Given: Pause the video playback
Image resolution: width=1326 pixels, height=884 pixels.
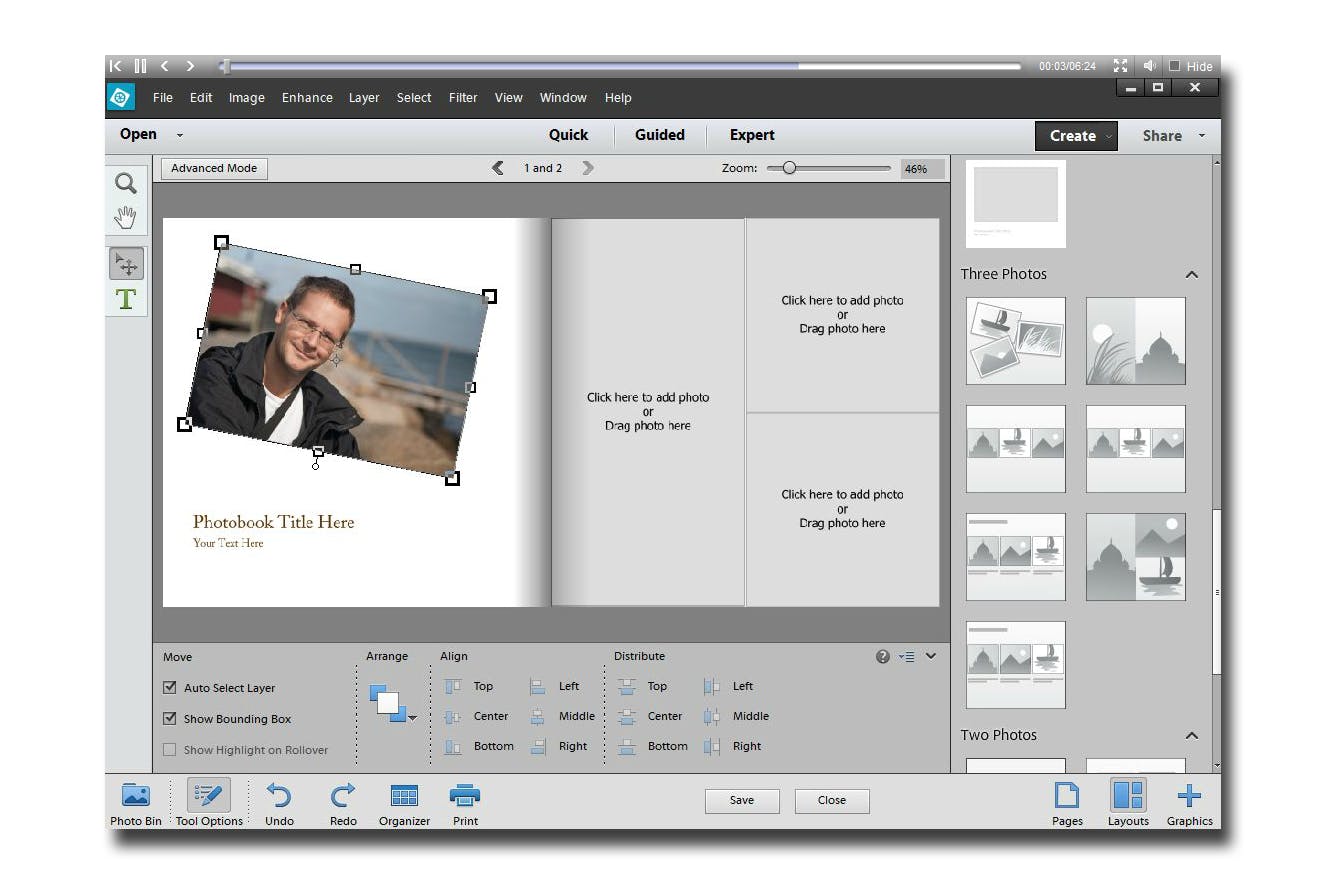Looking at the screenshot, I should pyautogui.click(x=140, y=66).
